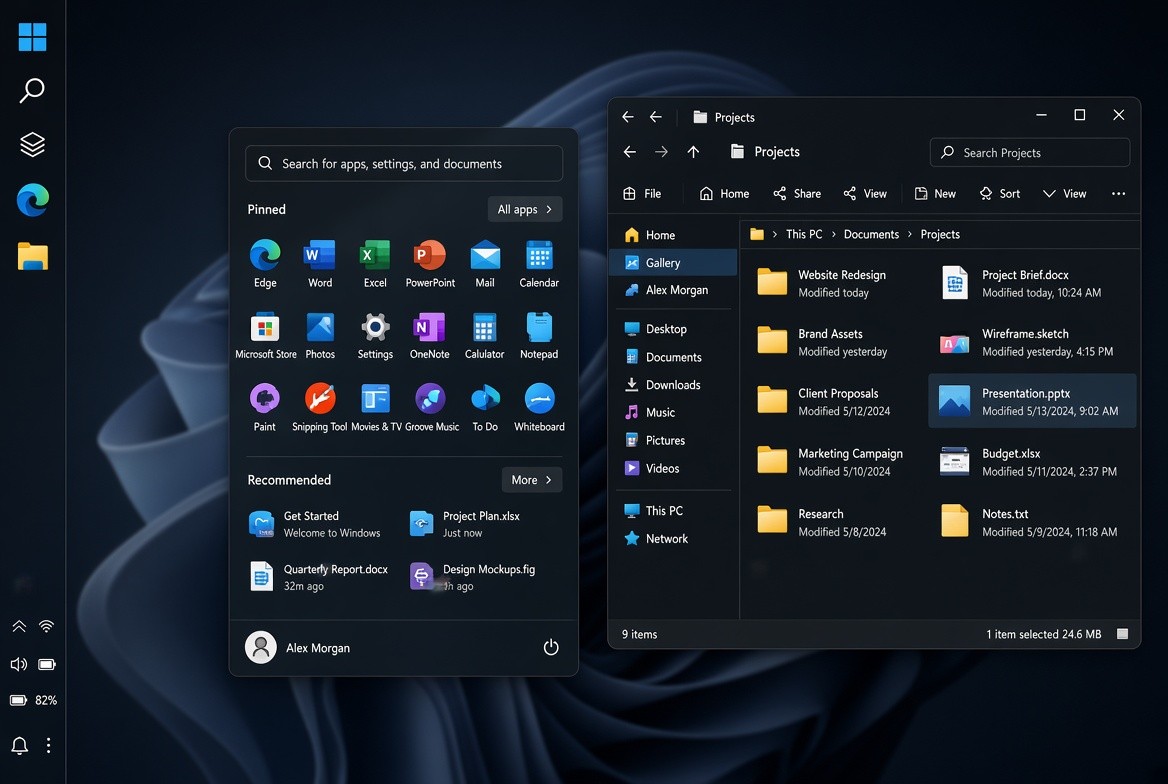The width and height of the screenshot is (1168, 784).
Task: Open the three-dot overflow menu in Explorer
Action: [1118, 194]
